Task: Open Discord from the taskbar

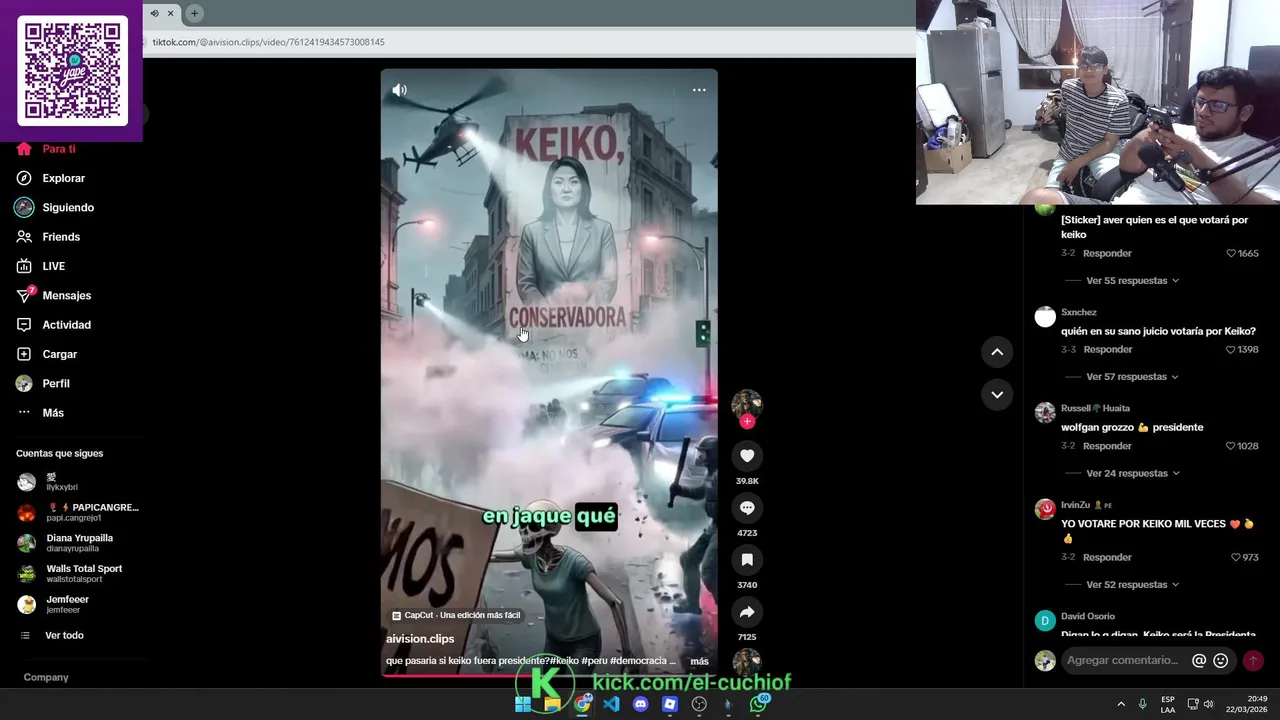Action: [641, 704]
